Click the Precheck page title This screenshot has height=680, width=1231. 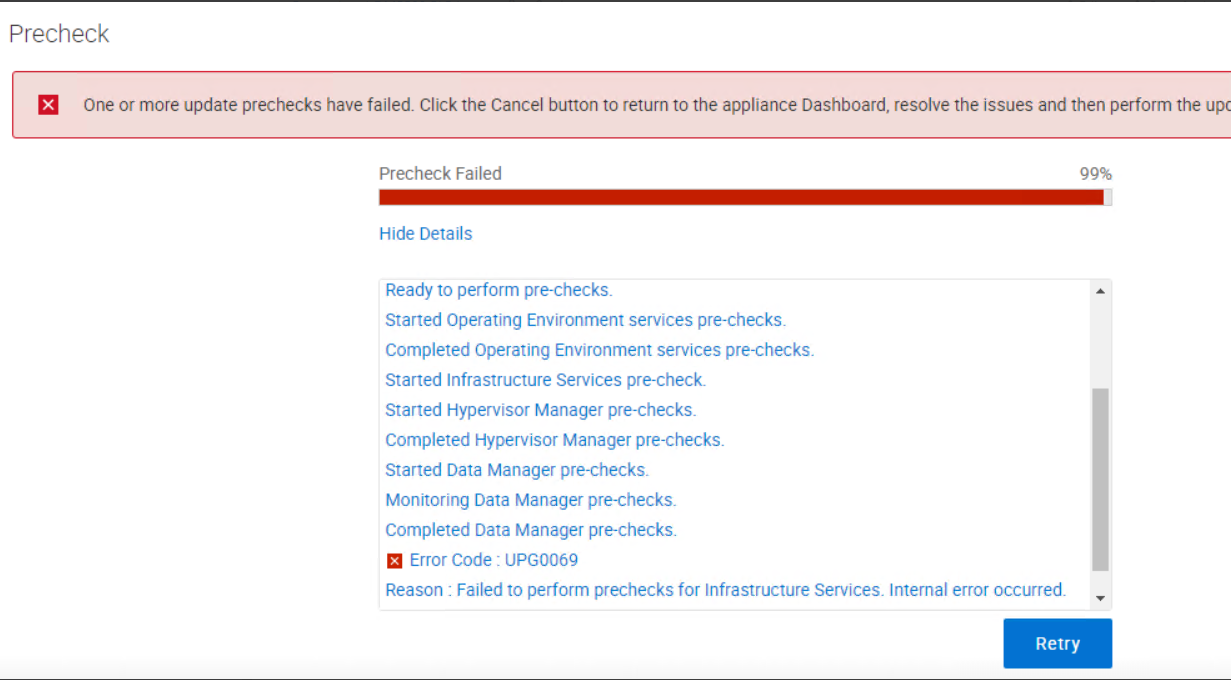(58, 33)
